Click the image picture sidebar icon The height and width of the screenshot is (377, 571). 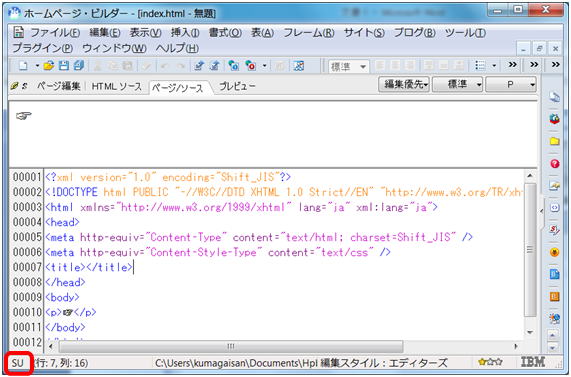[x=554, y=186]
